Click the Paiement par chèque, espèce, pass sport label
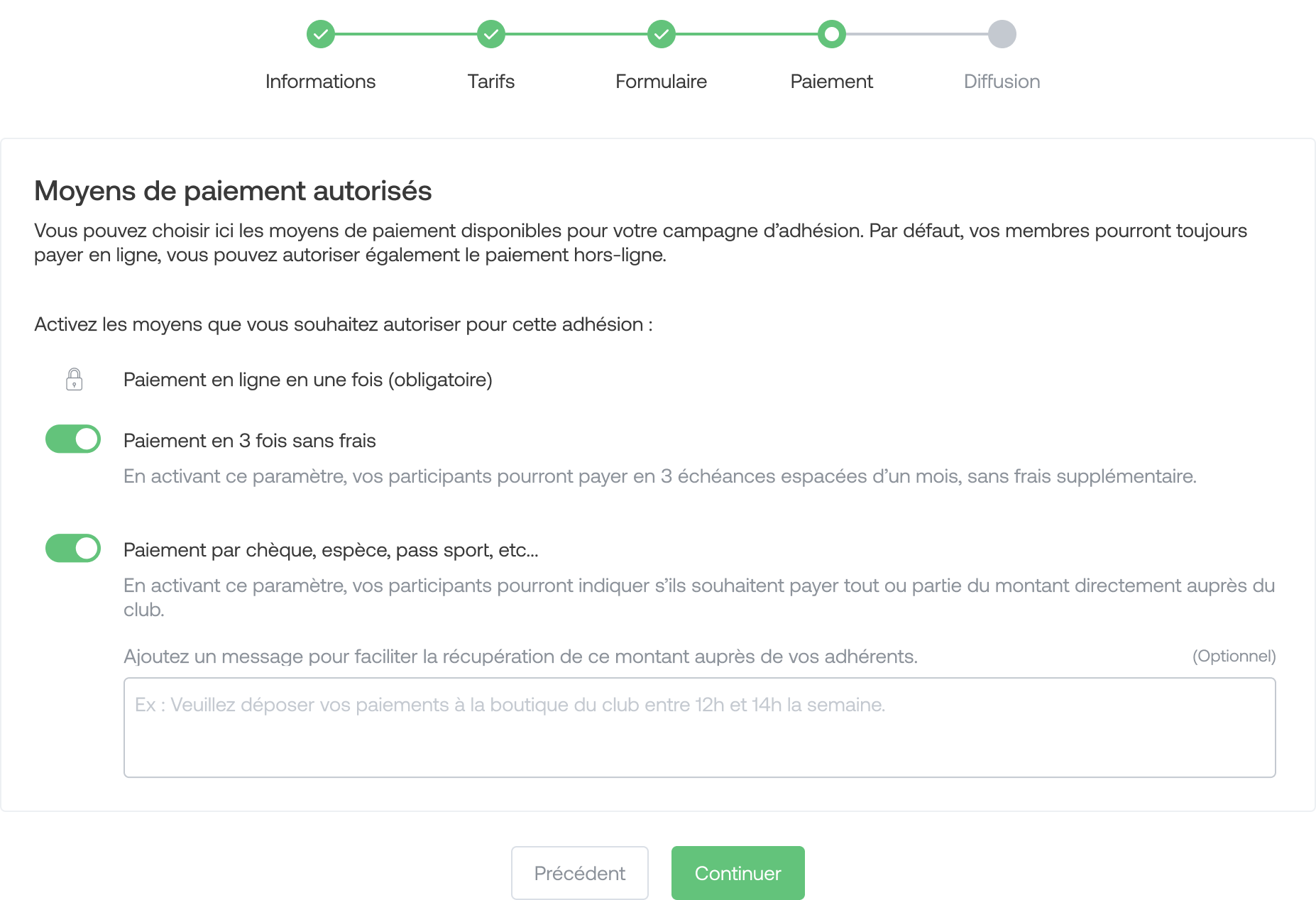This screenshot has width=1316, height=900. (331, 550)
